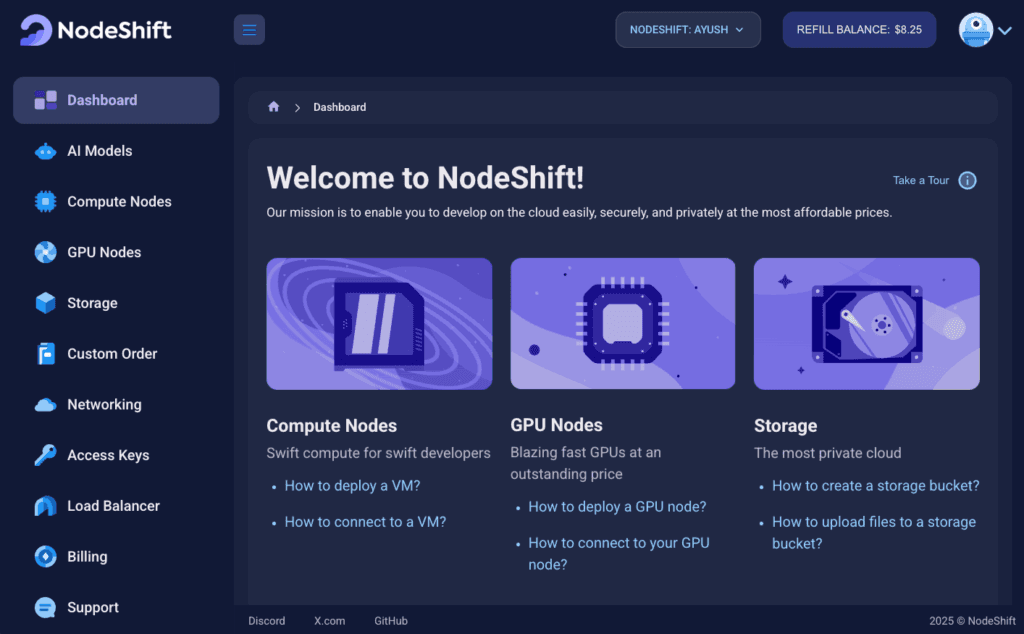Click the Load Balancer icon
1024x634 pixels.
[x=45, y=506]
